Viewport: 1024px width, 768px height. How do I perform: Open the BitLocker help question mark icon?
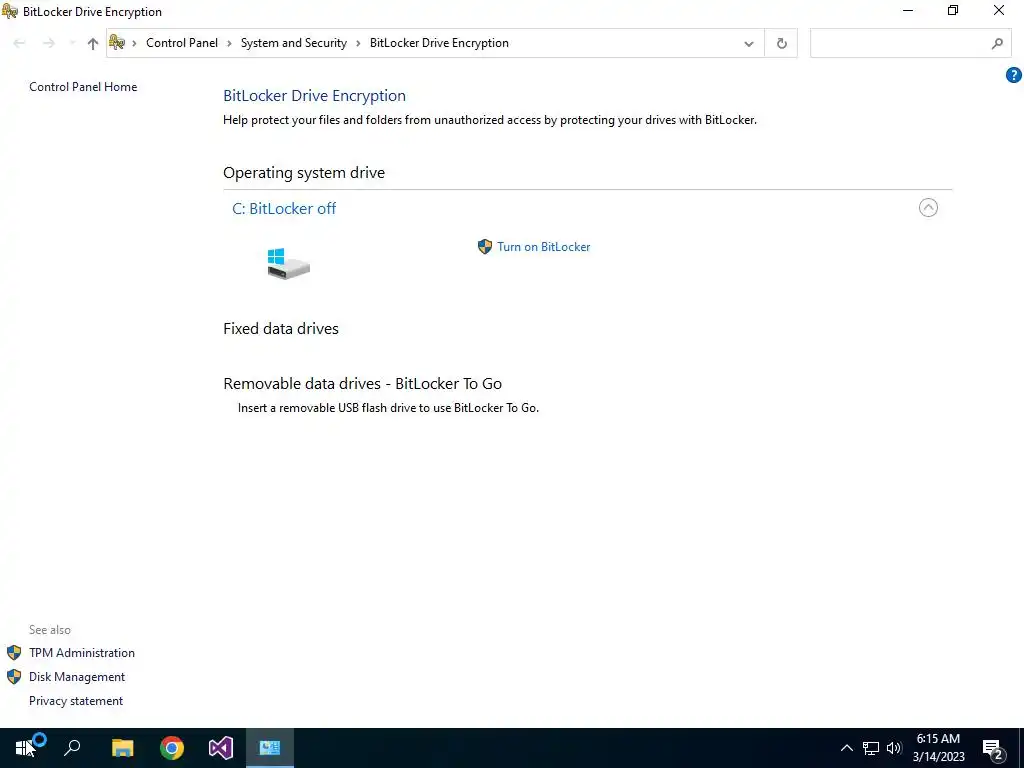[1013, 75]
